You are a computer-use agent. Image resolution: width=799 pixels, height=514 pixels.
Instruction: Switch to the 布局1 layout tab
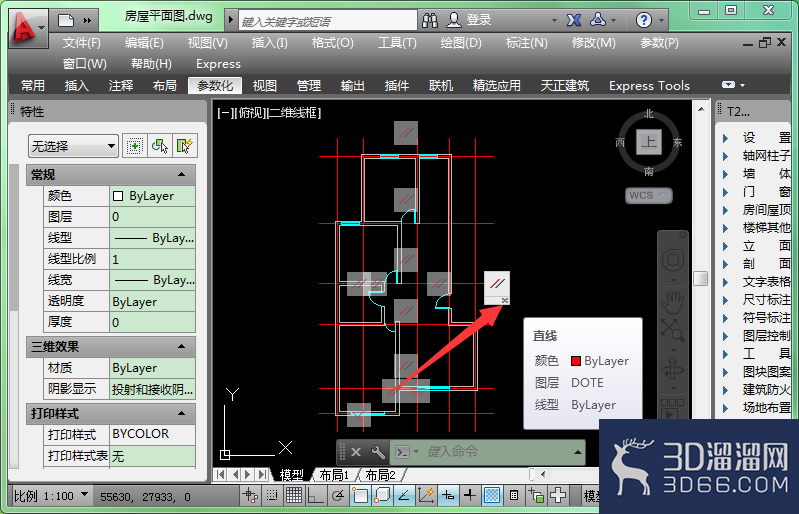pos(334,475)
